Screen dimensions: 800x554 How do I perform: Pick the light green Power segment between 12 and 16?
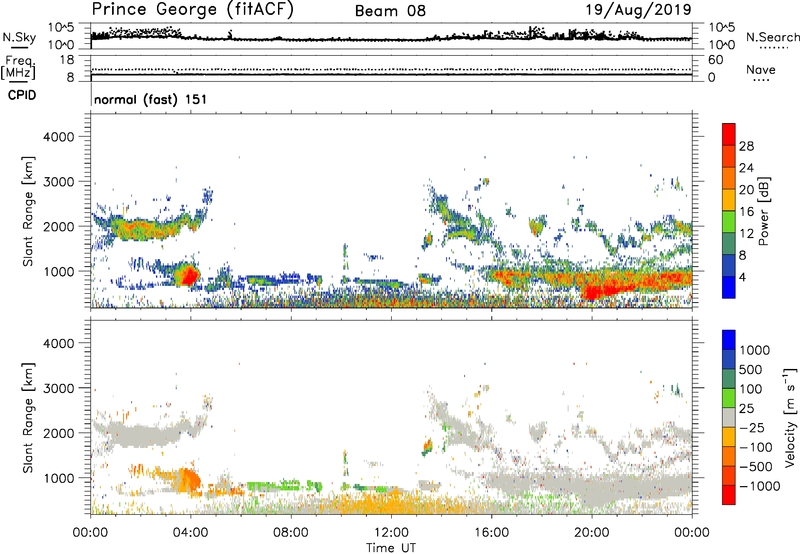click(x=729, y=222)
